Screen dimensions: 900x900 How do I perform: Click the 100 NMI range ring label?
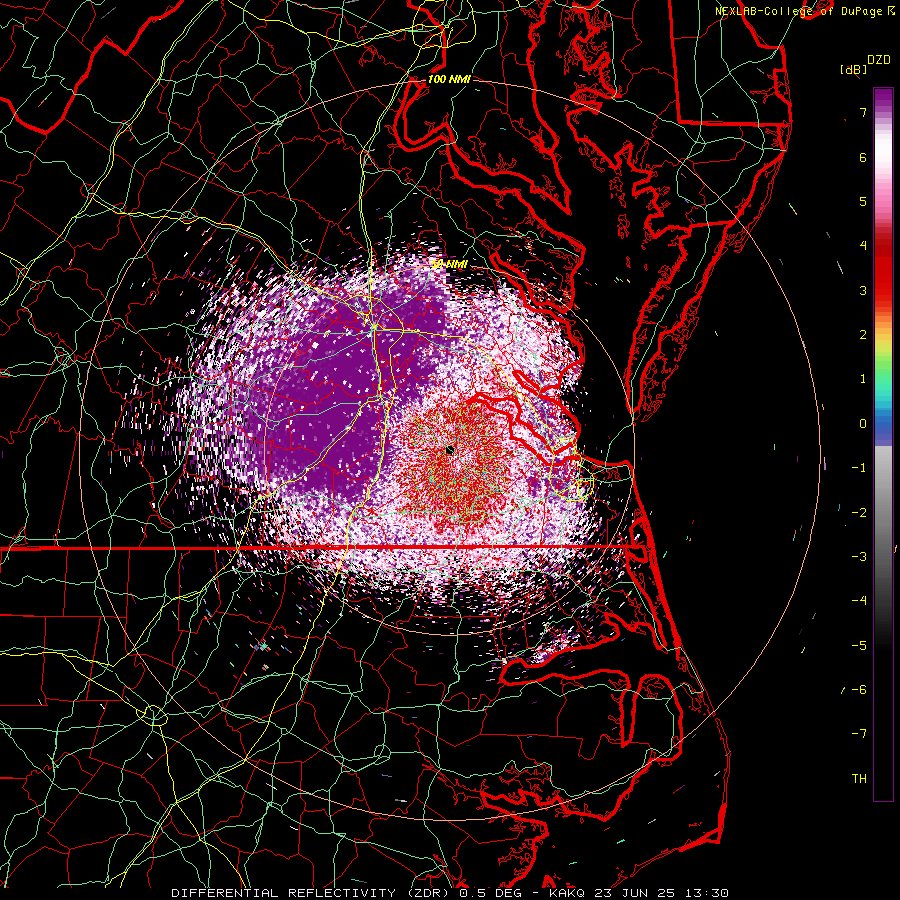coord(449,79)
